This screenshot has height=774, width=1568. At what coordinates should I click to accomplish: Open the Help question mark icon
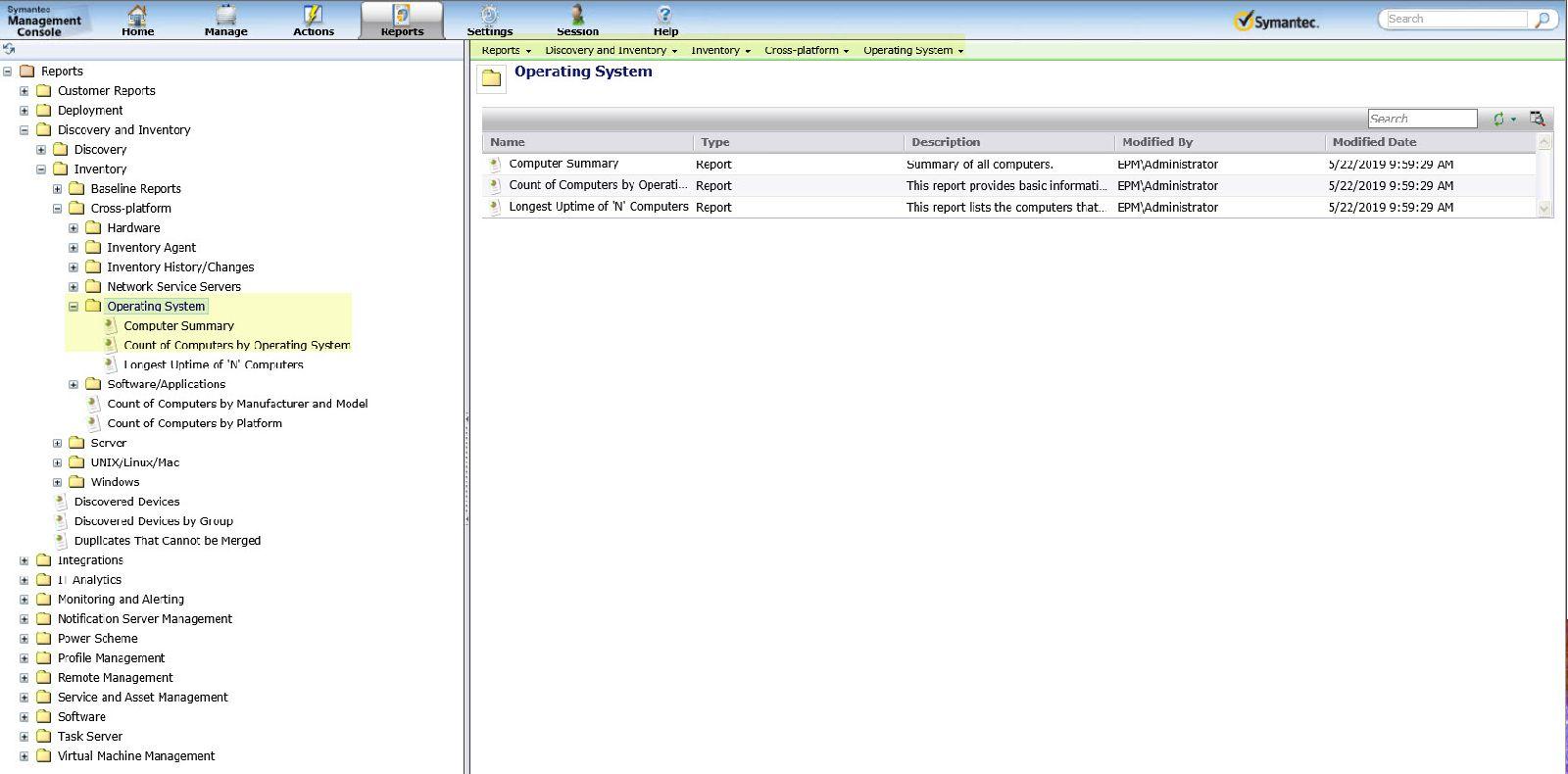tap(665, 15)
